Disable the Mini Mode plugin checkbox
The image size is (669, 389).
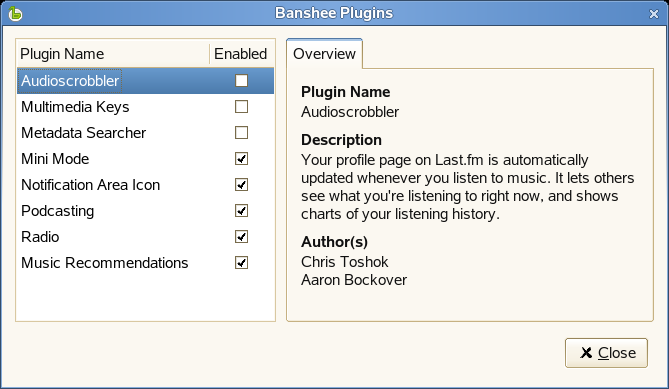241,159
